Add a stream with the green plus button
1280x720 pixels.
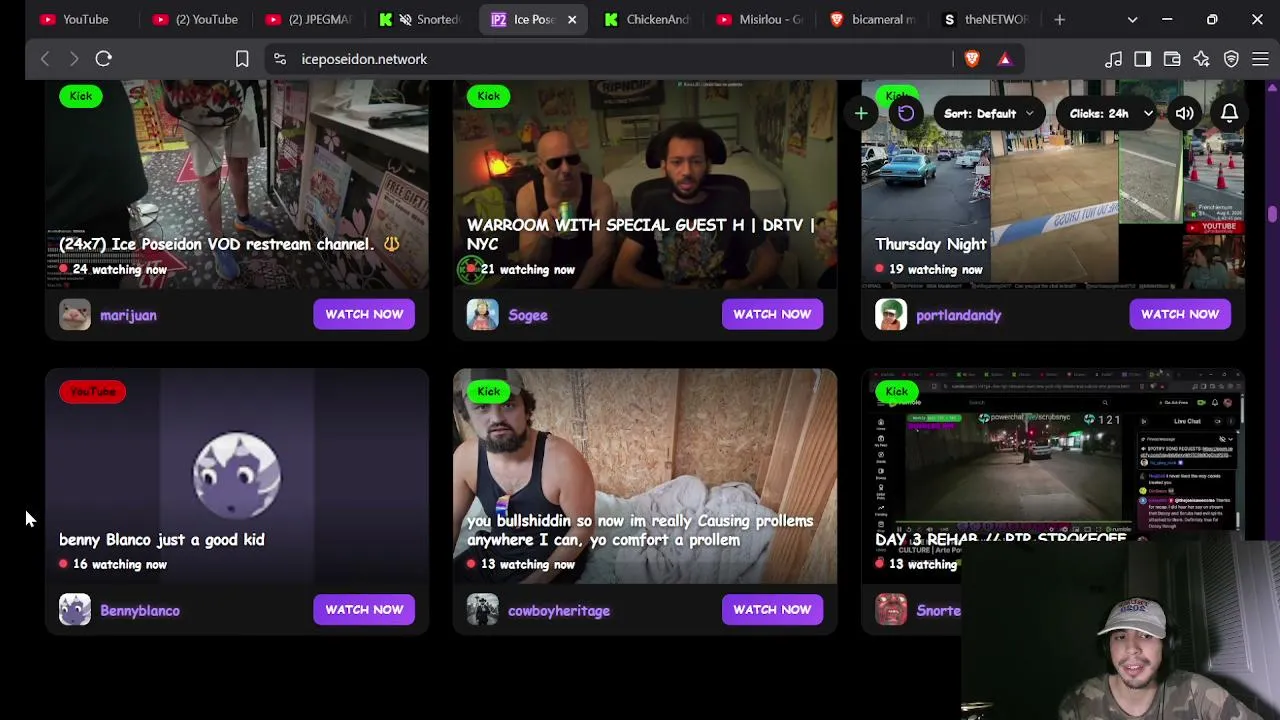coord(861,114)
